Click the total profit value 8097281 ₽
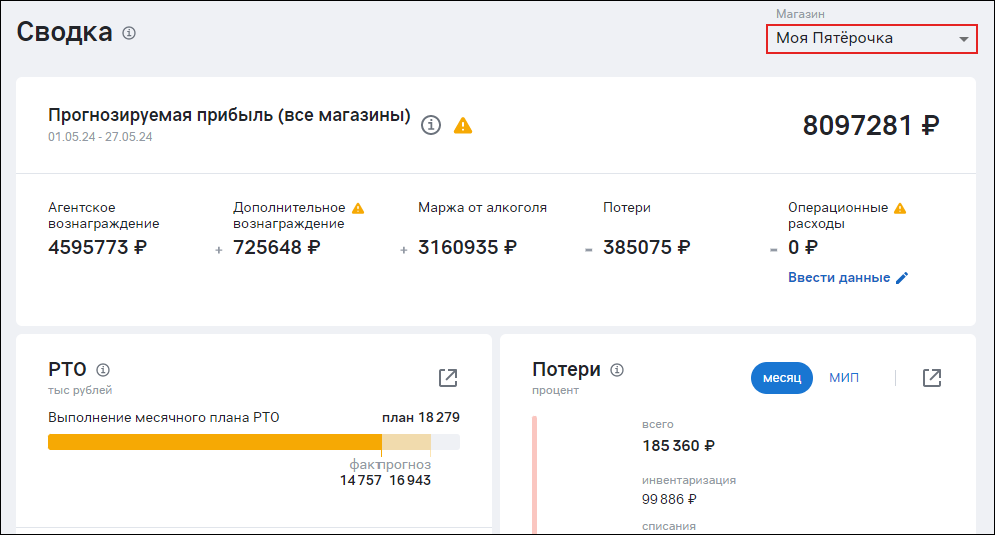 (871, 125)
